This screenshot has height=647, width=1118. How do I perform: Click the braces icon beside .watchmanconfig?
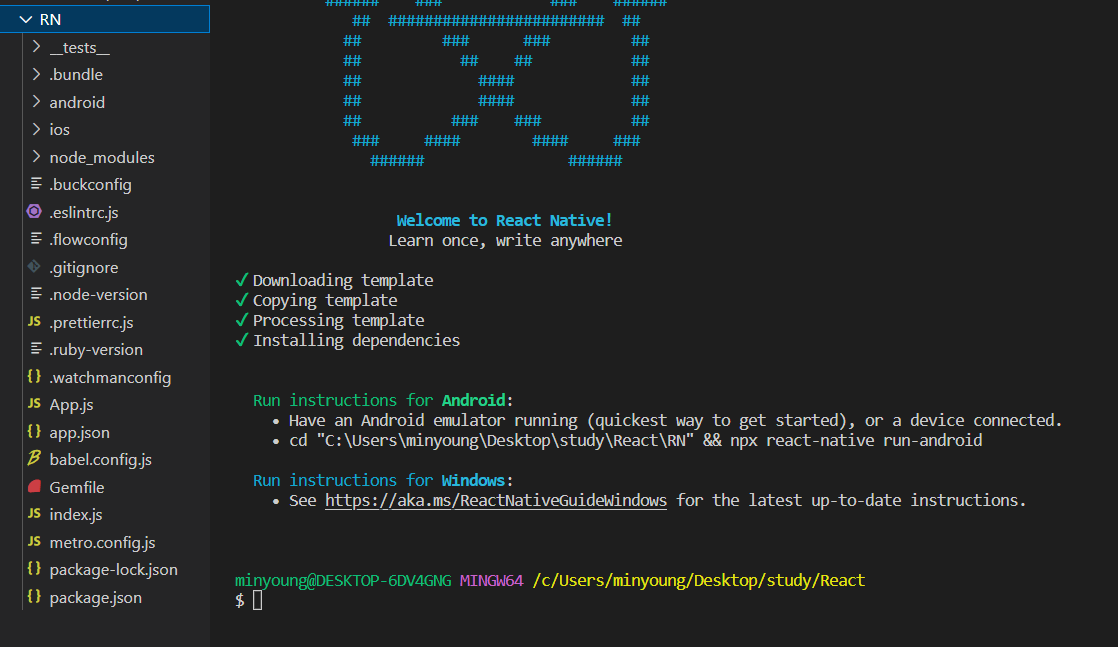click(34, 376)
